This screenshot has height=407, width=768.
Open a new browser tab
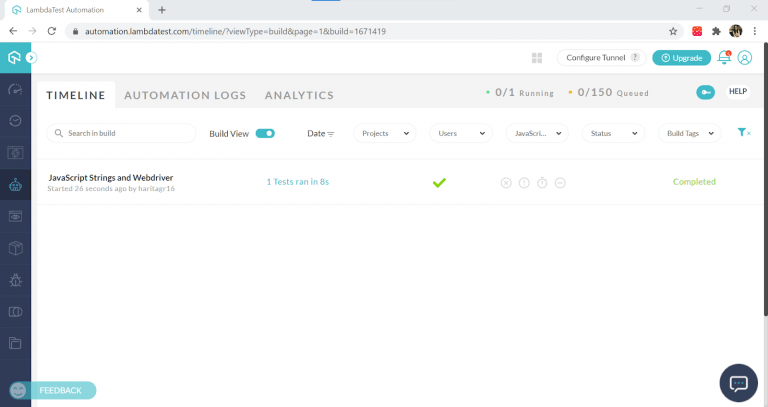point(162,10)
